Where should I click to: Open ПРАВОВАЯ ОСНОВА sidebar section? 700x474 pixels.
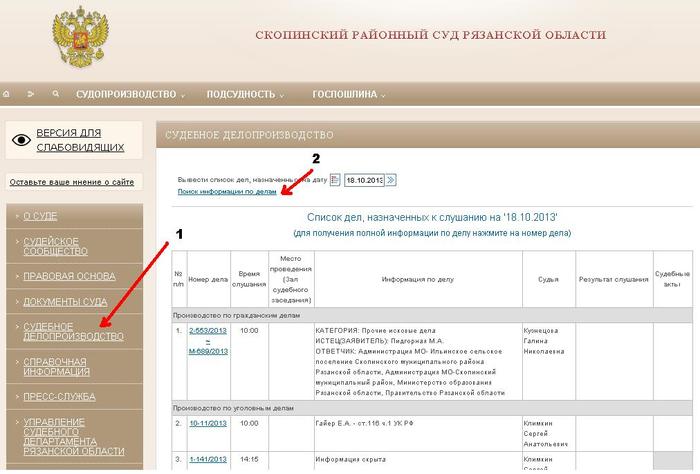coord(69,276)
